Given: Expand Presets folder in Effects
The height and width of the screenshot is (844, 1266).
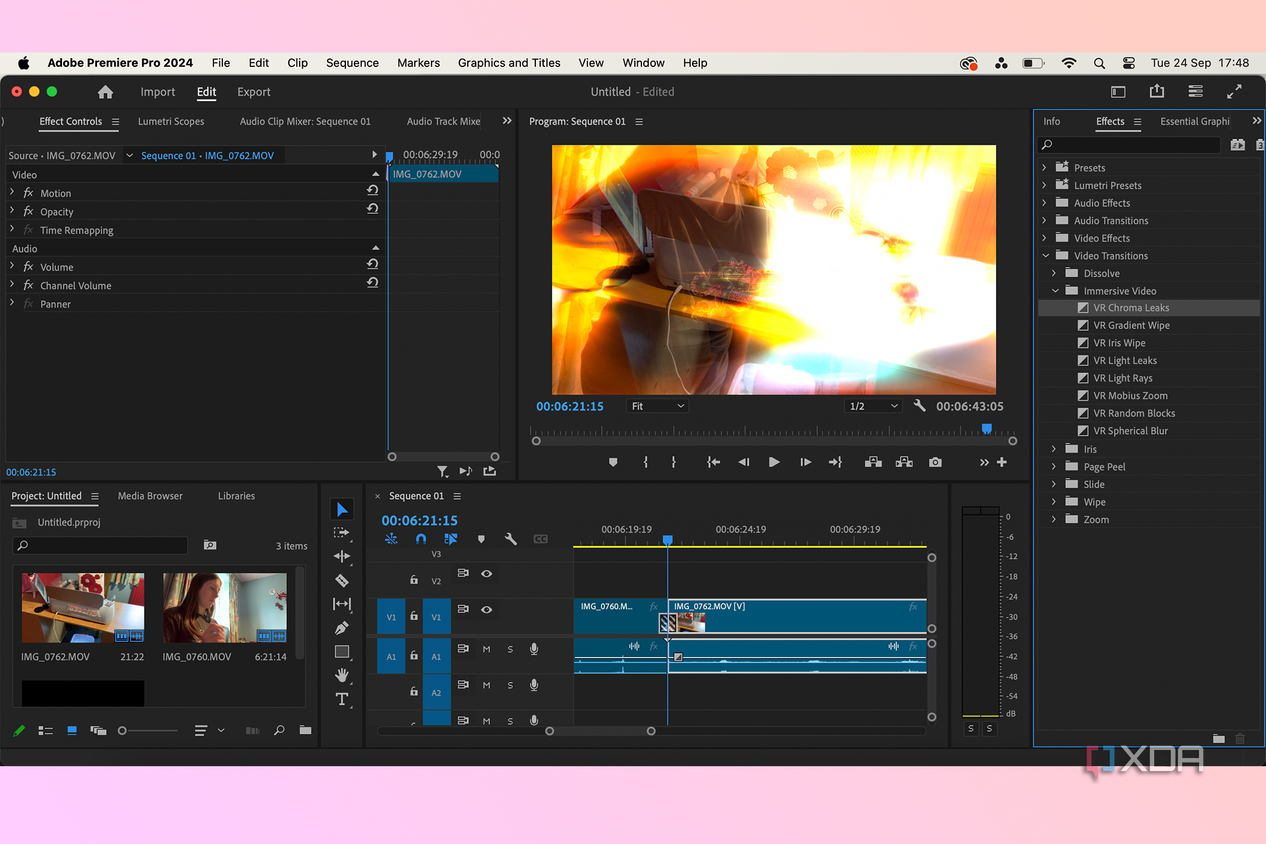Looking at the screenshot, I should point(1044,168).
